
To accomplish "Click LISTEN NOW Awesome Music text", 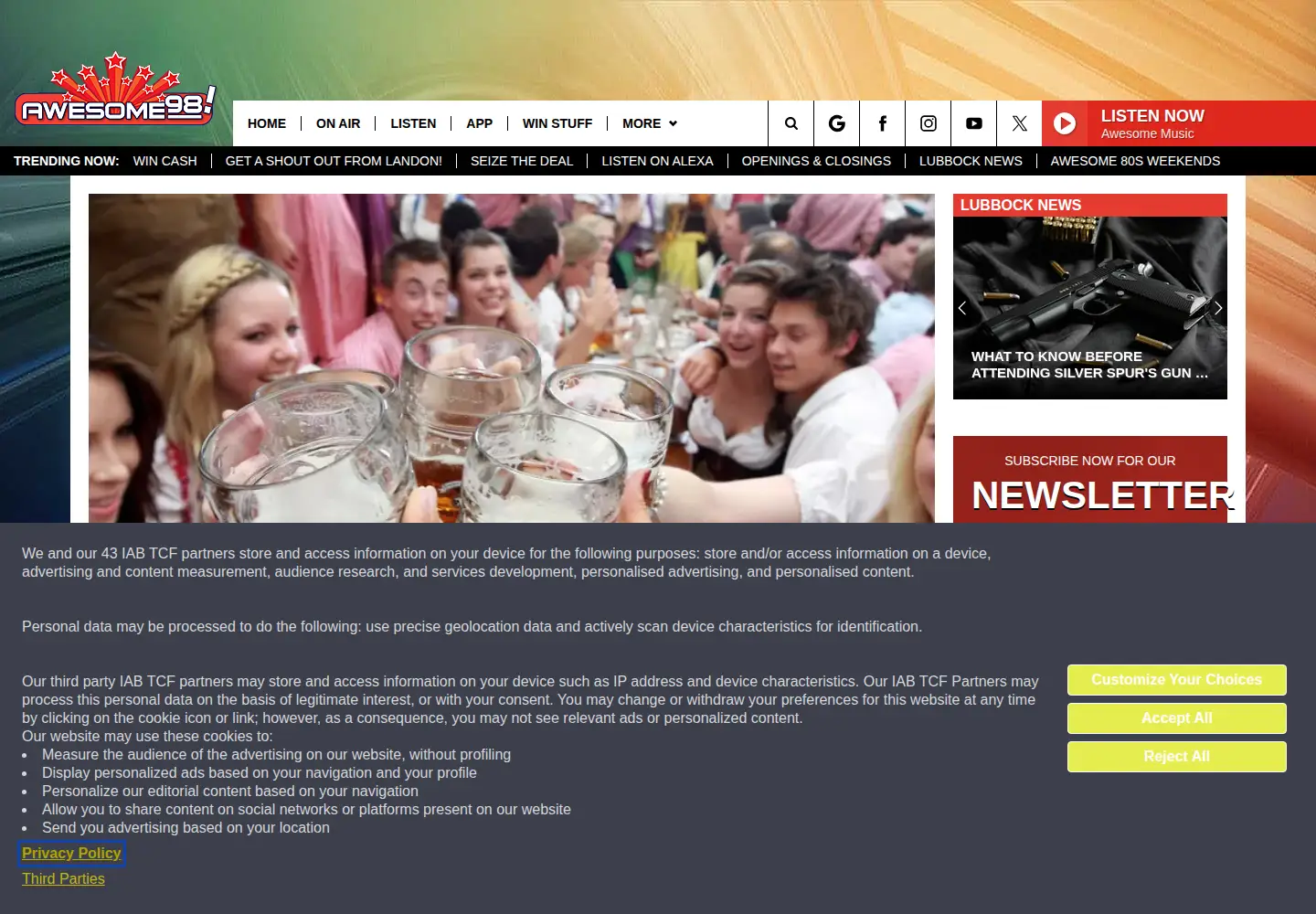I will (x=1152, y=123).
